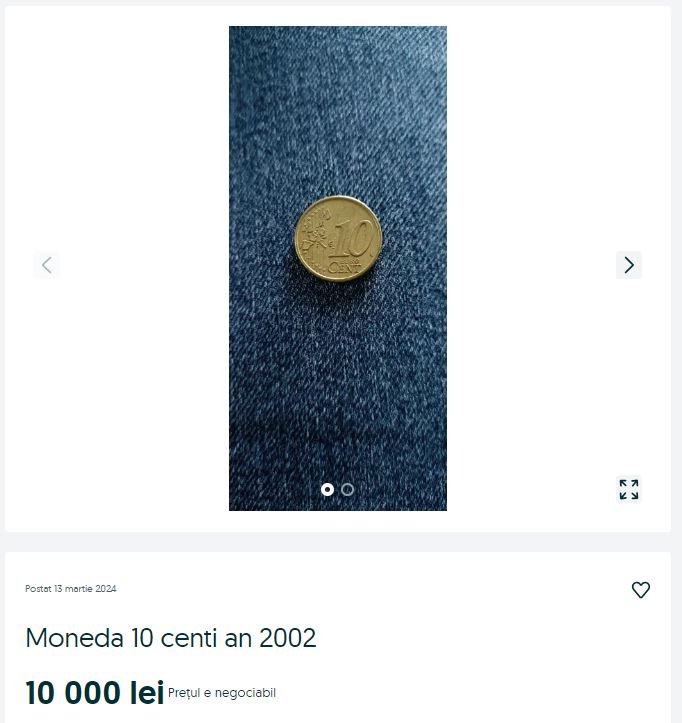
Task: Click the Postat 13 martie 2024 date
Action: pyautogui.click(x=71, y=589)
